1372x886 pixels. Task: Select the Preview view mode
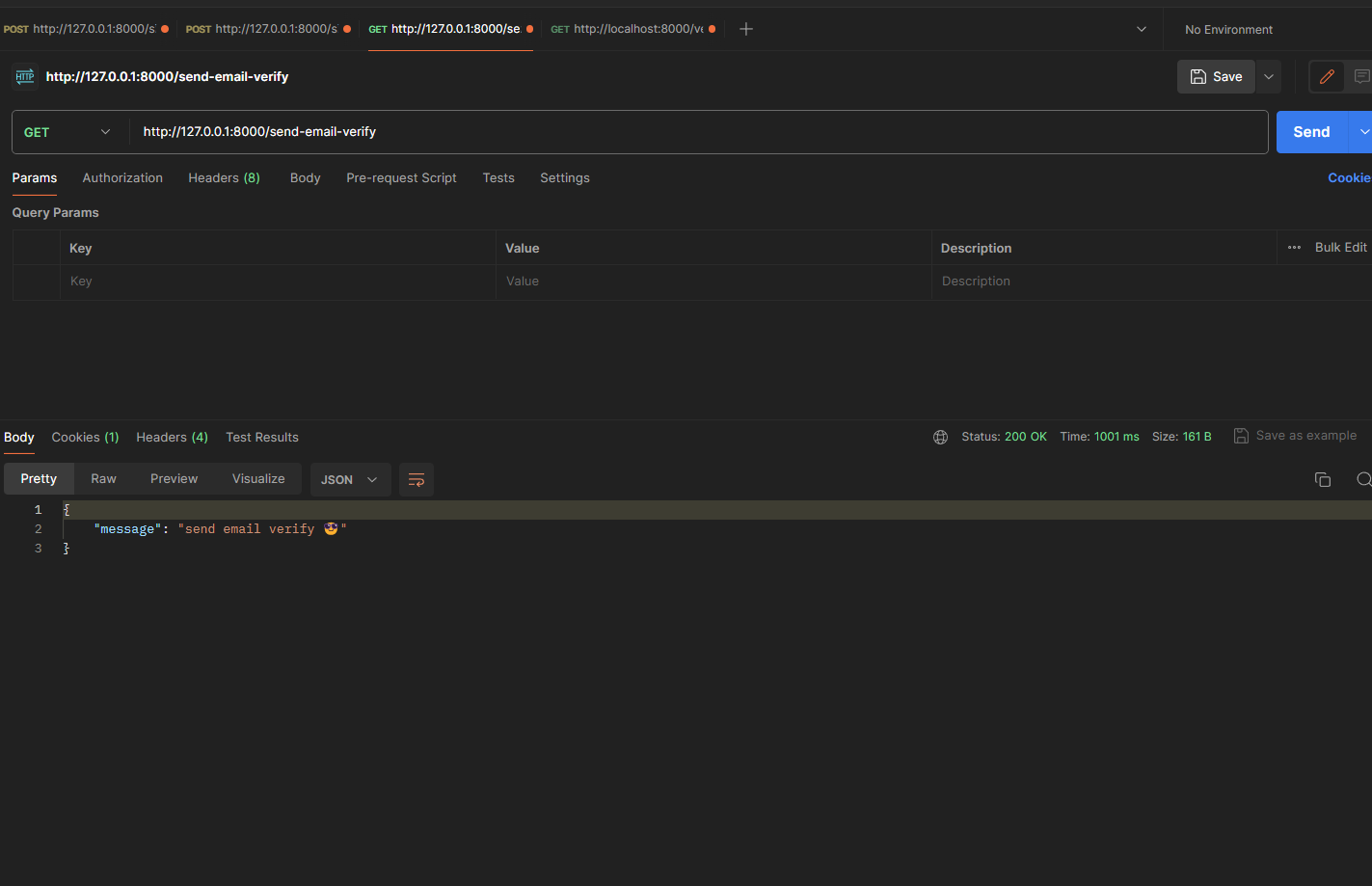click(x=174, y=479)
